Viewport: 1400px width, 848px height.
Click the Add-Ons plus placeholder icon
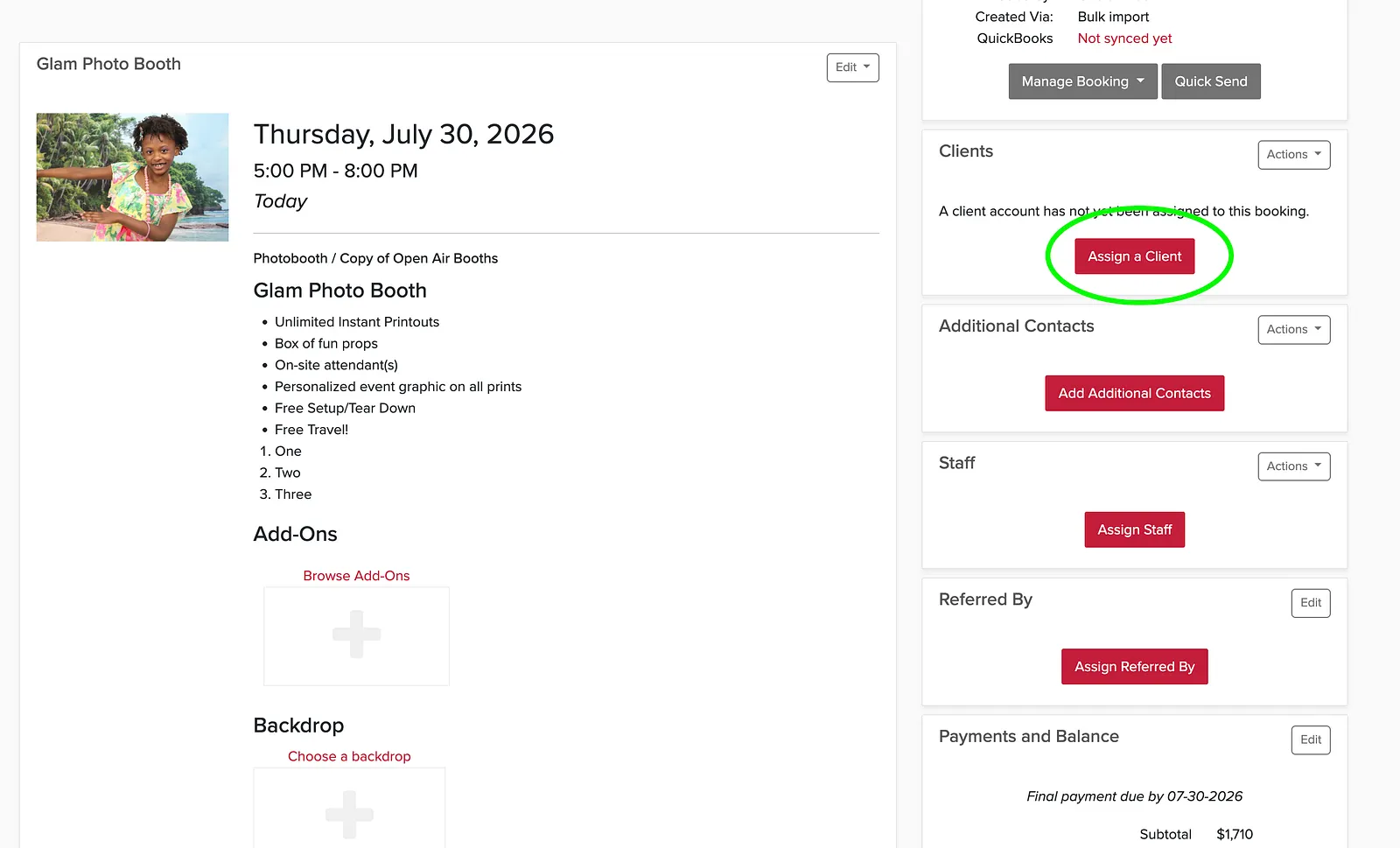[x=356, y=634]
